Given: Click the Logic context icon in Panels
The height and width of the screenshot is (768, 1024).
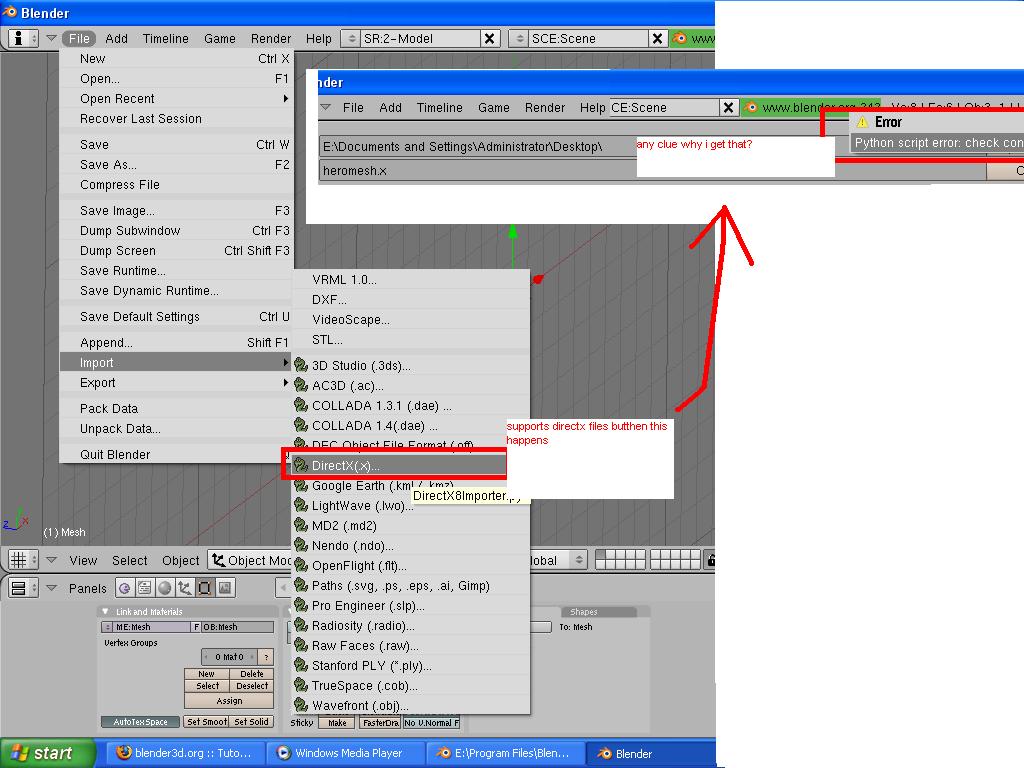Looking at the screenshot, I should 125,588.
